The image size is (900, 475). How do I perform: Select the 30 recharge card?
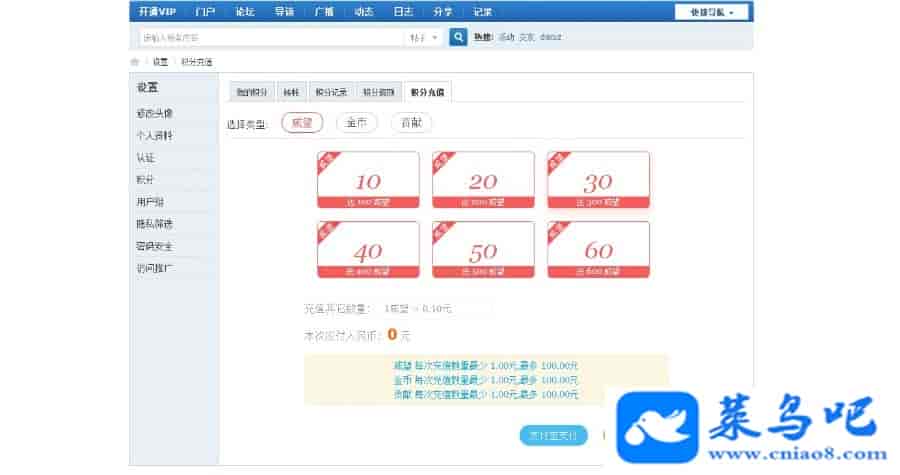(x=599, y=180)
